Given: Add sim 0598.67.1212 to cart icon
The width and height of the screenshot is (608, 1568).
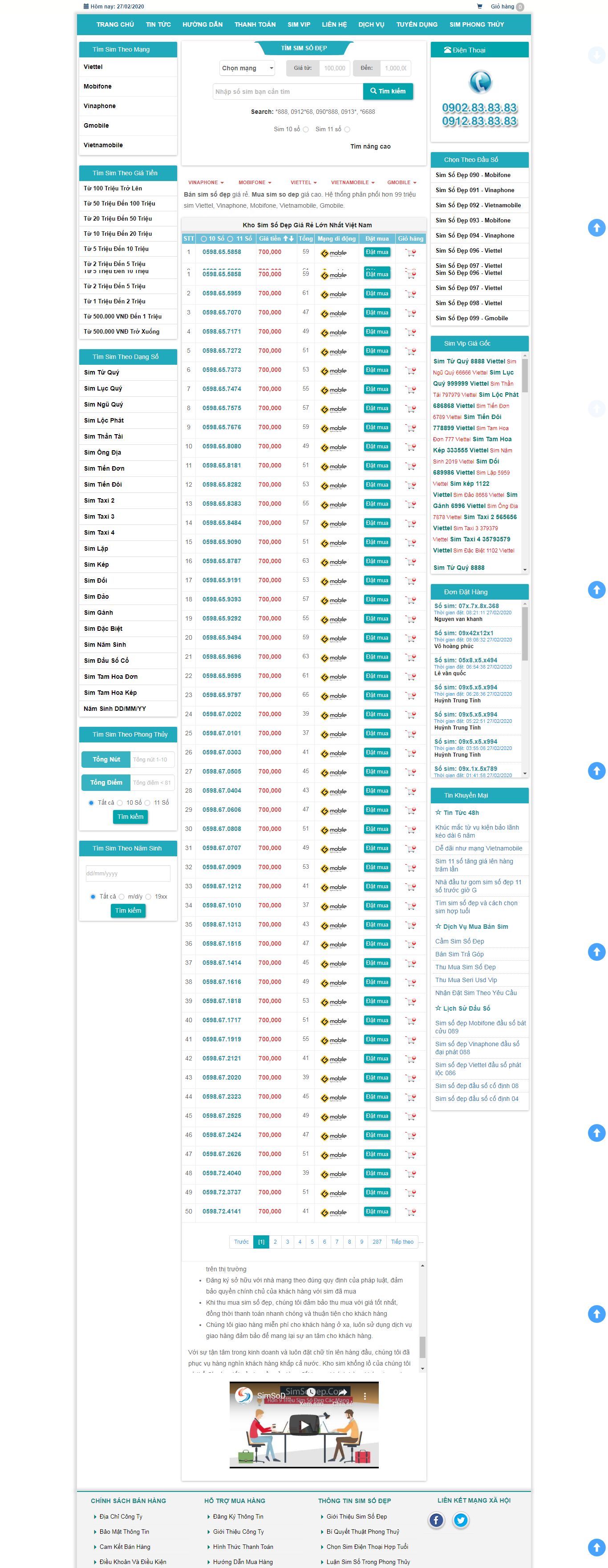Looking at the screenshot, I should click(411, 887).
